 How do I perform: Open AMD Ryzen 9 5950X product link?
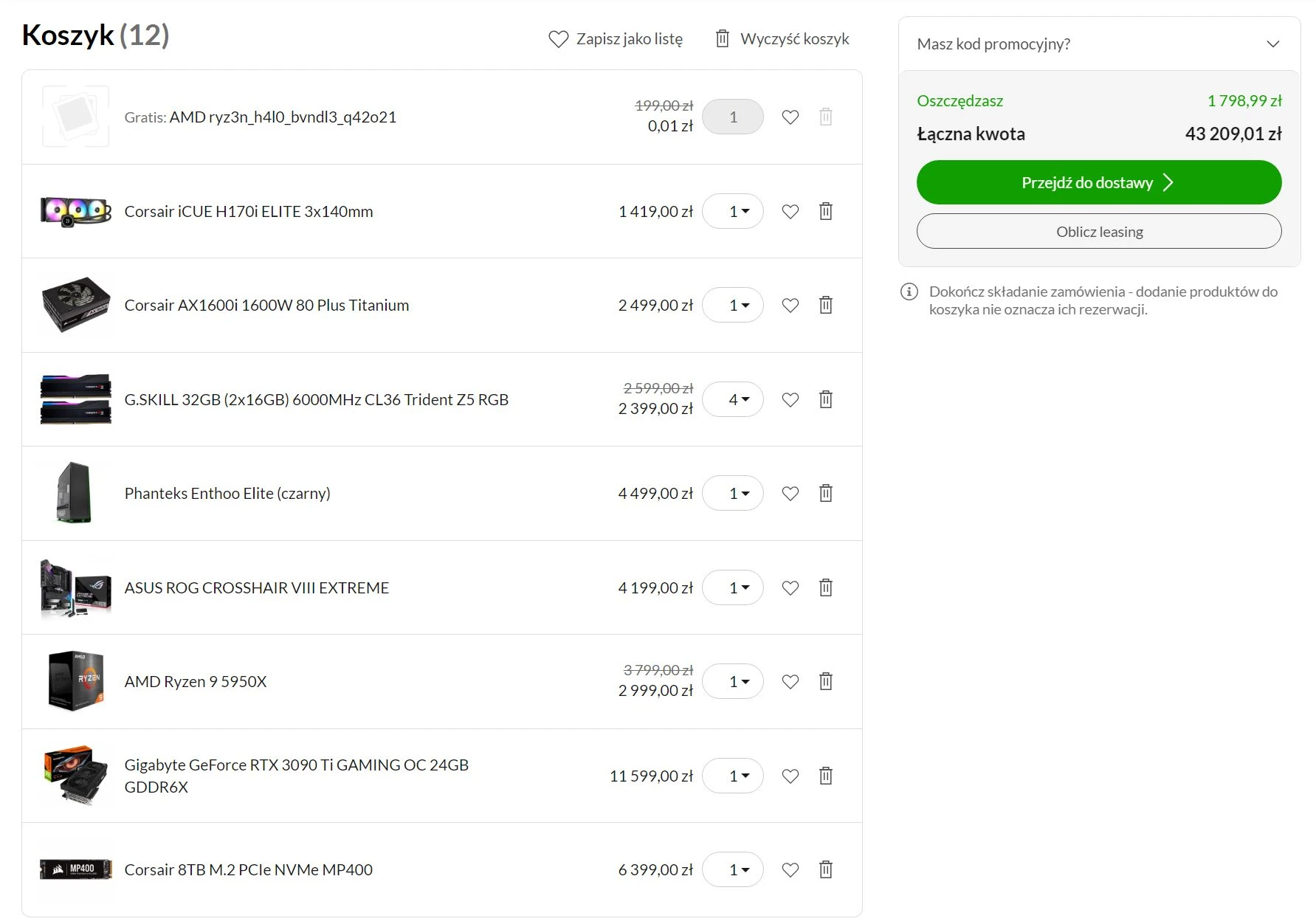point(196,682)
